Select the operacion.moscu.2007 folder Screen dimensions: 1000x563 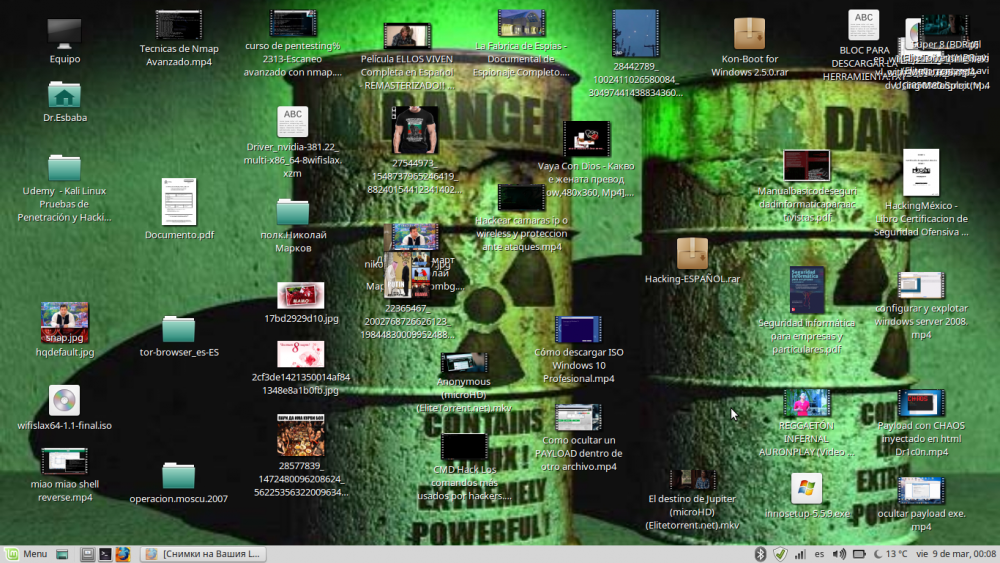coord(179,476)
